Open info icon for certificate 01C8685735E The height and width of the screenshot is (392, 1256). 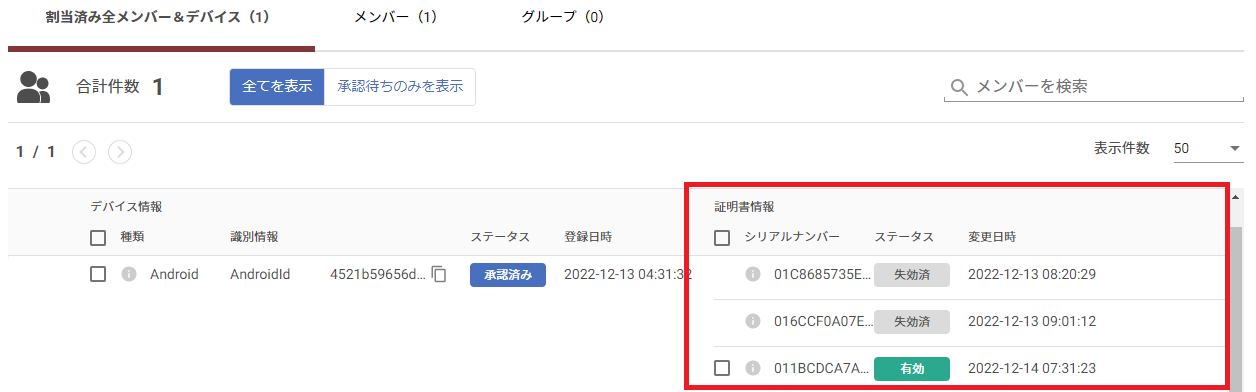[753, 274]
